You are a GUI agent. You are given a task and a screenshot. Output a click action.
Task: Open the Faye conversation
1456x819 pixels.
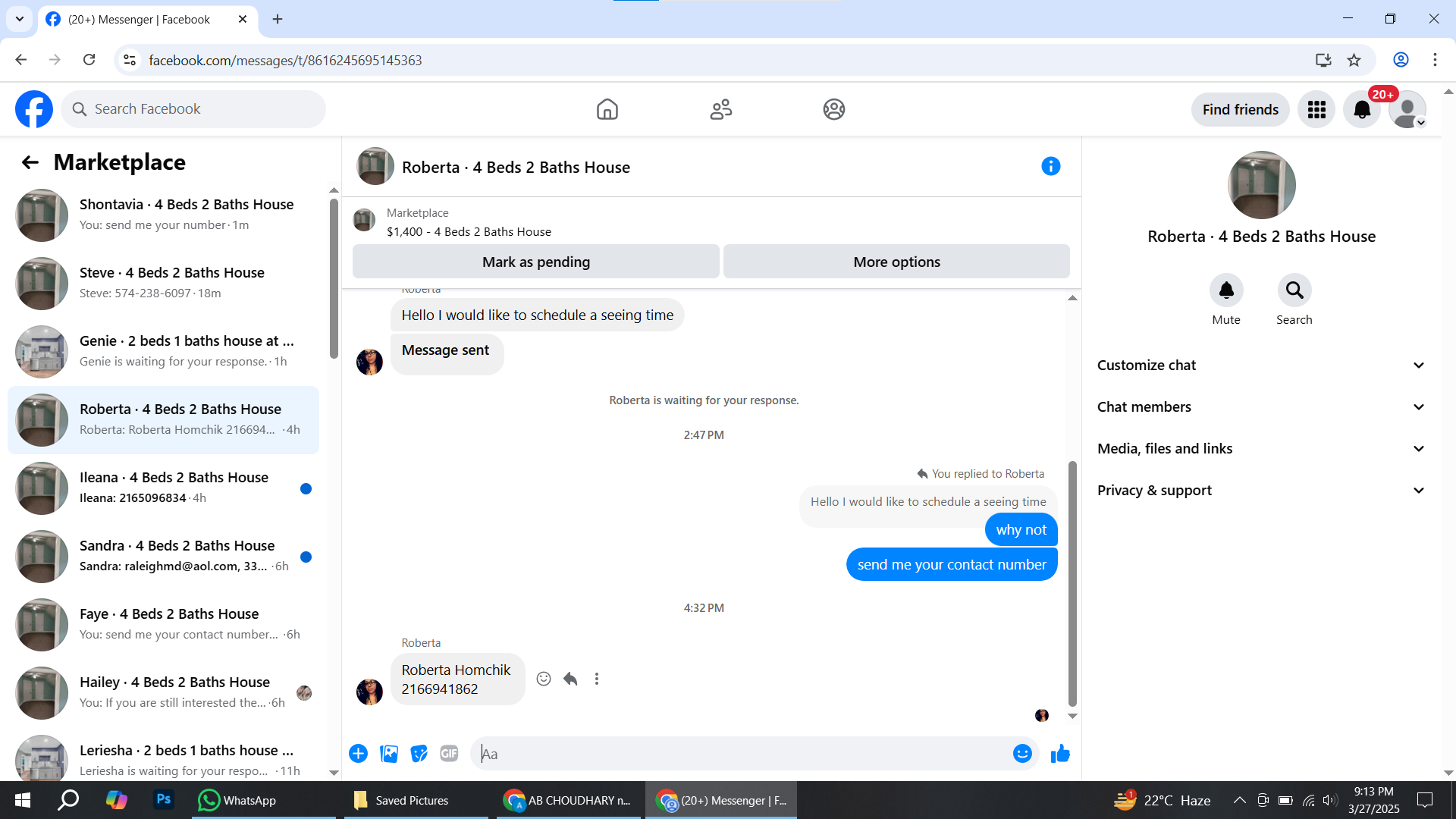pos(163,625)
